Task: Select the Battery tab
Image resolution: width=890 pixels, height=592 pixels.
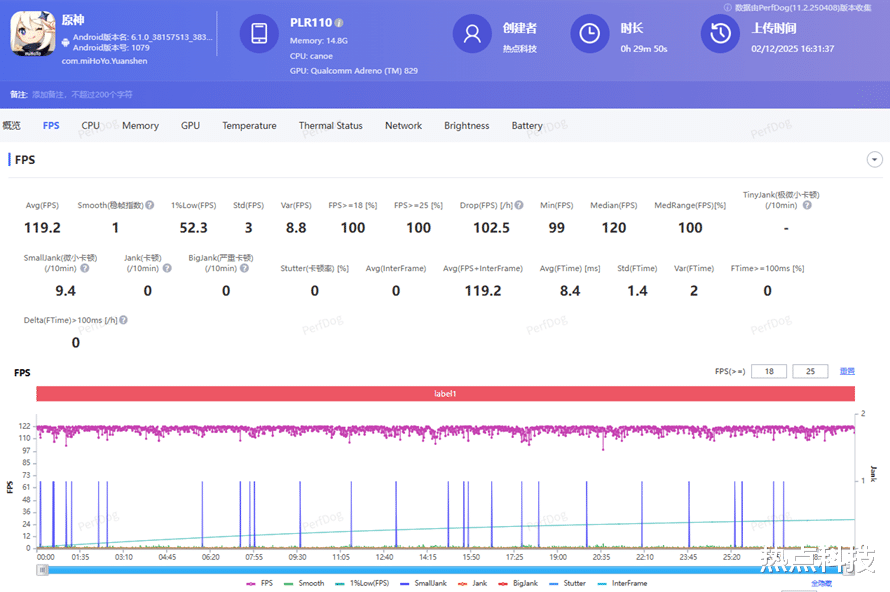Action: (x=527, y=126)
